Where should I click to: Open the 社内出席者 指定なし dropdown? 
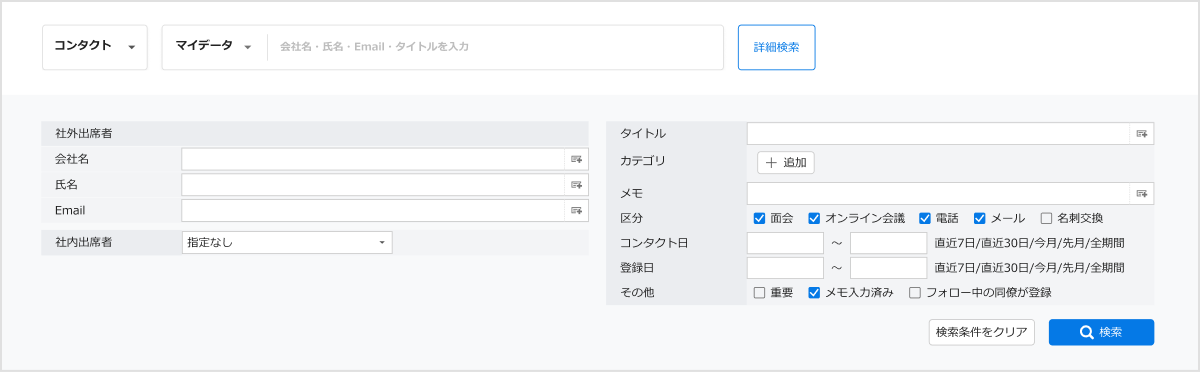pyautogui.click(x=287, y=242)
